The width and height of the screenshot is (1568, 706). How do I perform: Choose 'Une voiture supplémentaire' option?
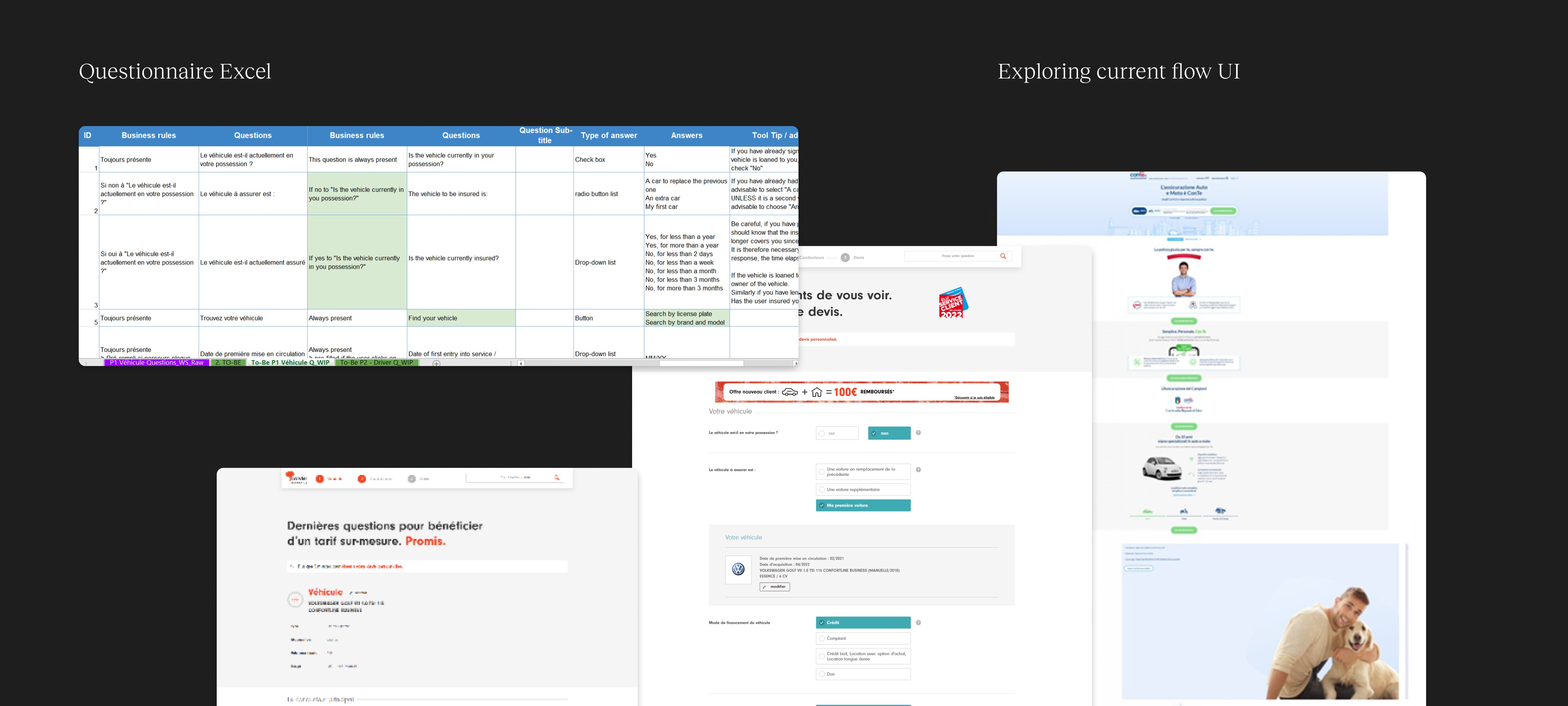[863, 490]
